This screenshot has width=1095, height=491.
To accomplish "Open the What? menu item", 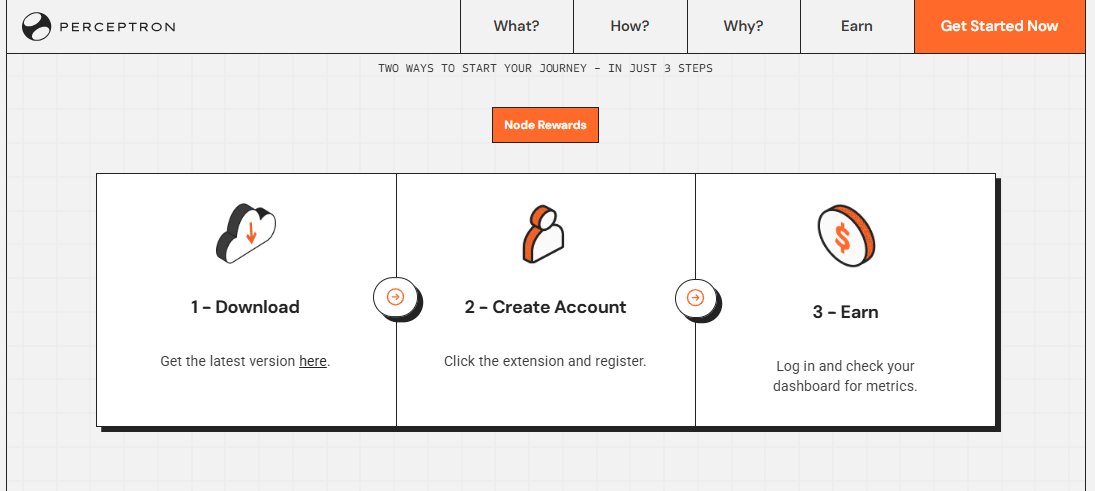I will tap(516, 26).
